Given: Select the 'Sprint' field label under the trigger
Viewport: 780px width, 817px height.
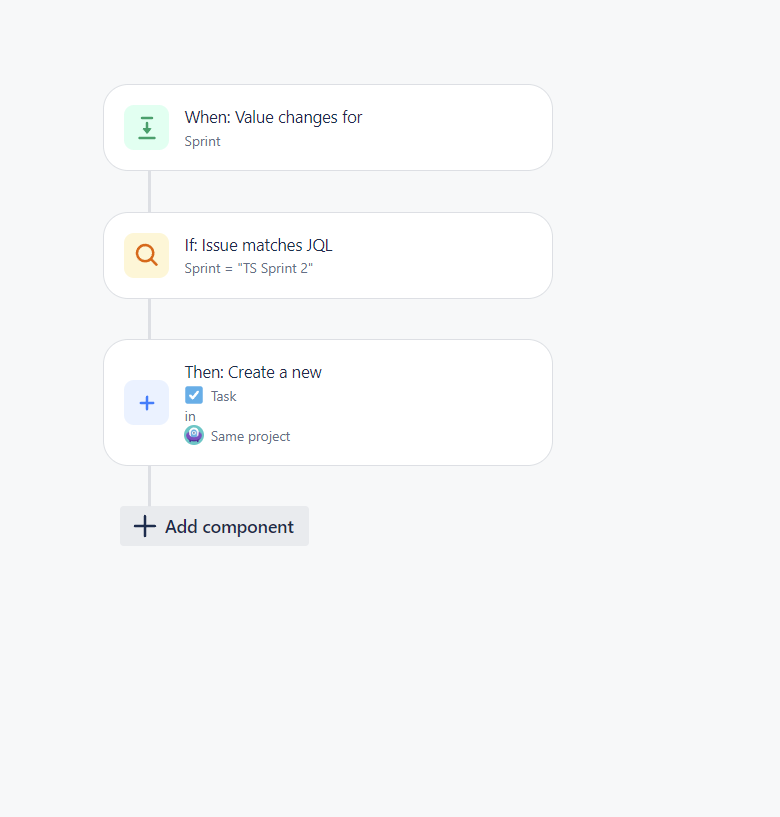Looking at the screenshot, I should click(x=203, y=142).
